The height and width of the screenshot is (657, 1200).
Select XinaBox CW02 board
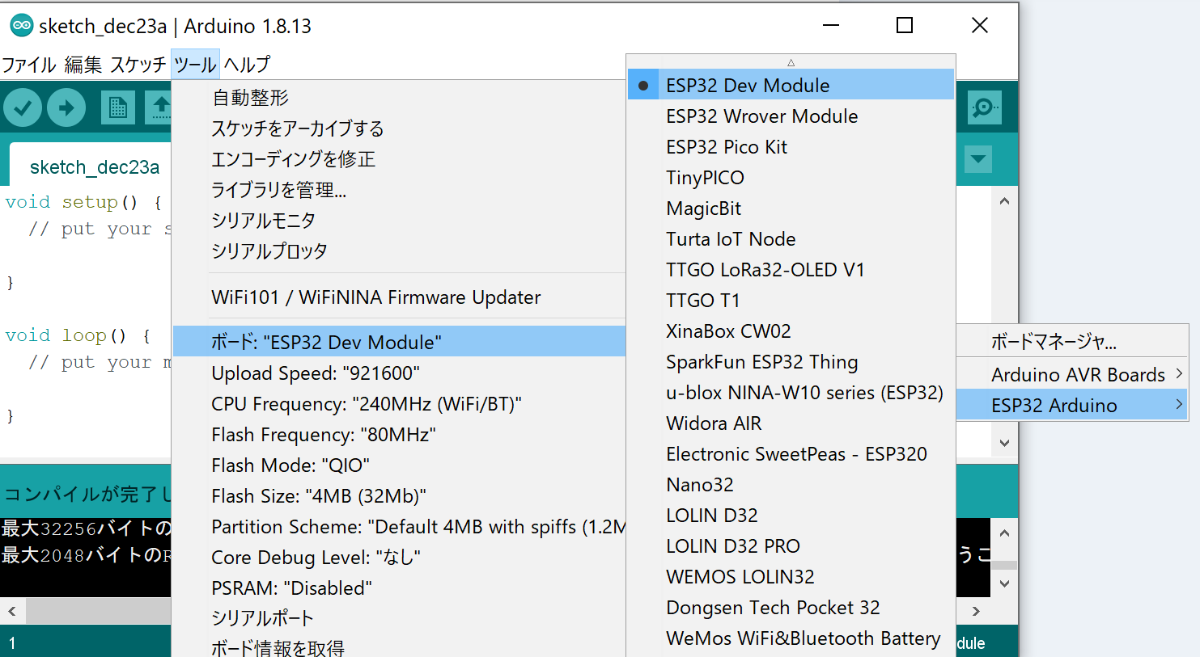click(x=791, y=331)
